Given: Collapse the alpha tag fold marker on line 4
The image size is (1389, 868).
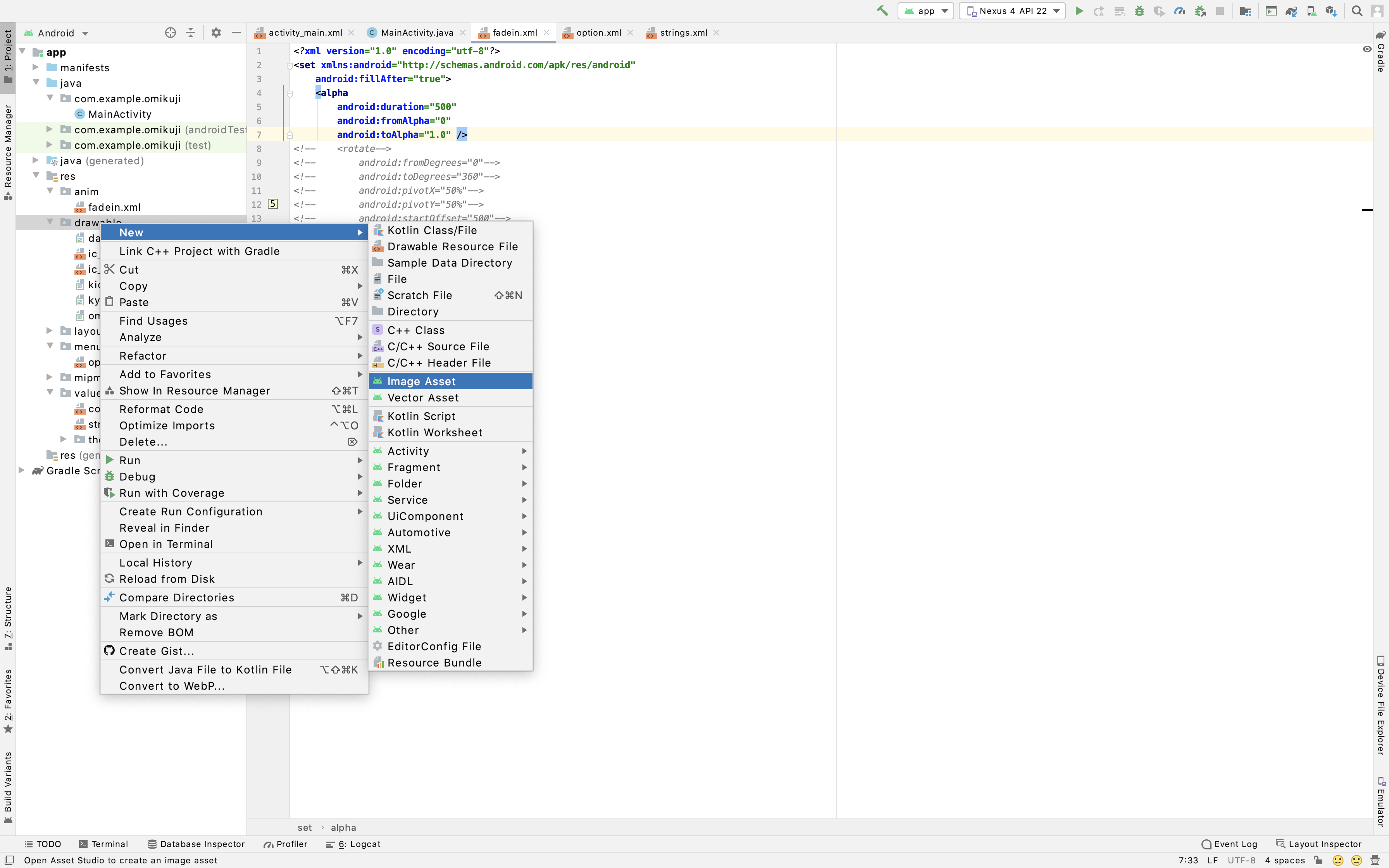Looking at the screenshot, I should pos(290,93).
